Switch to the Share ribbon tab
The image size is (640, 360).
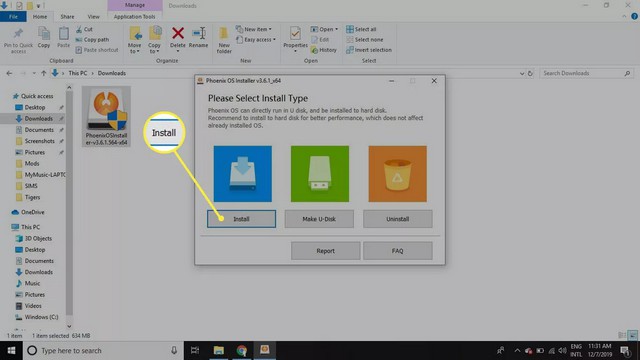pos(67,17)
